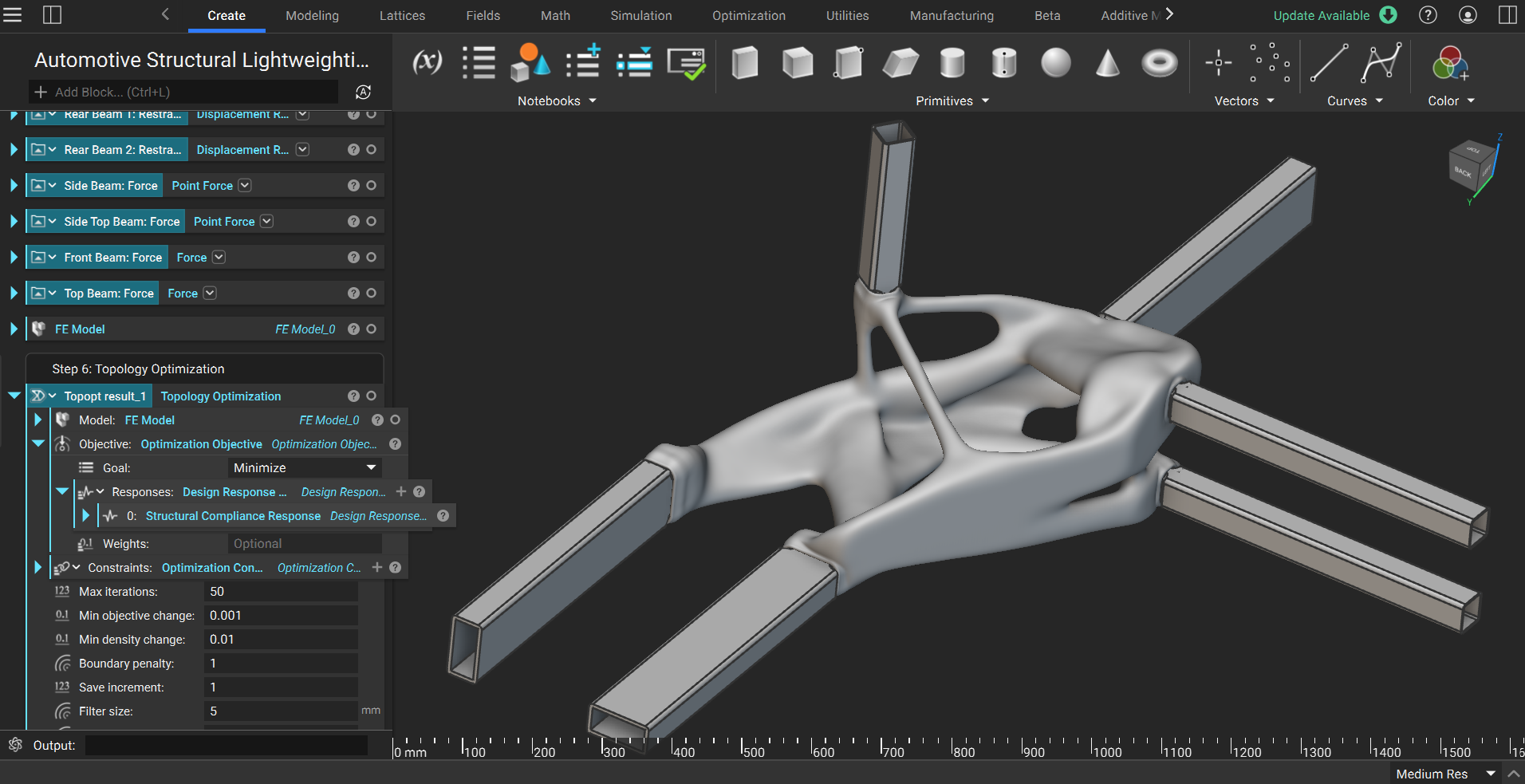Insert a Cylinder primitive

(x=952, y=62)
